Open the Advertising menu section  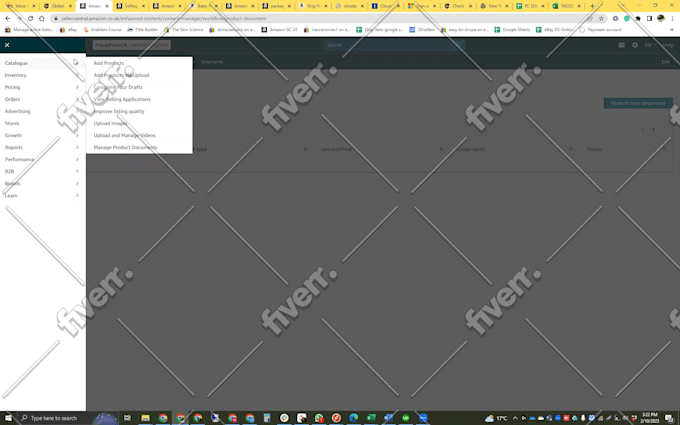pos(42,111)
